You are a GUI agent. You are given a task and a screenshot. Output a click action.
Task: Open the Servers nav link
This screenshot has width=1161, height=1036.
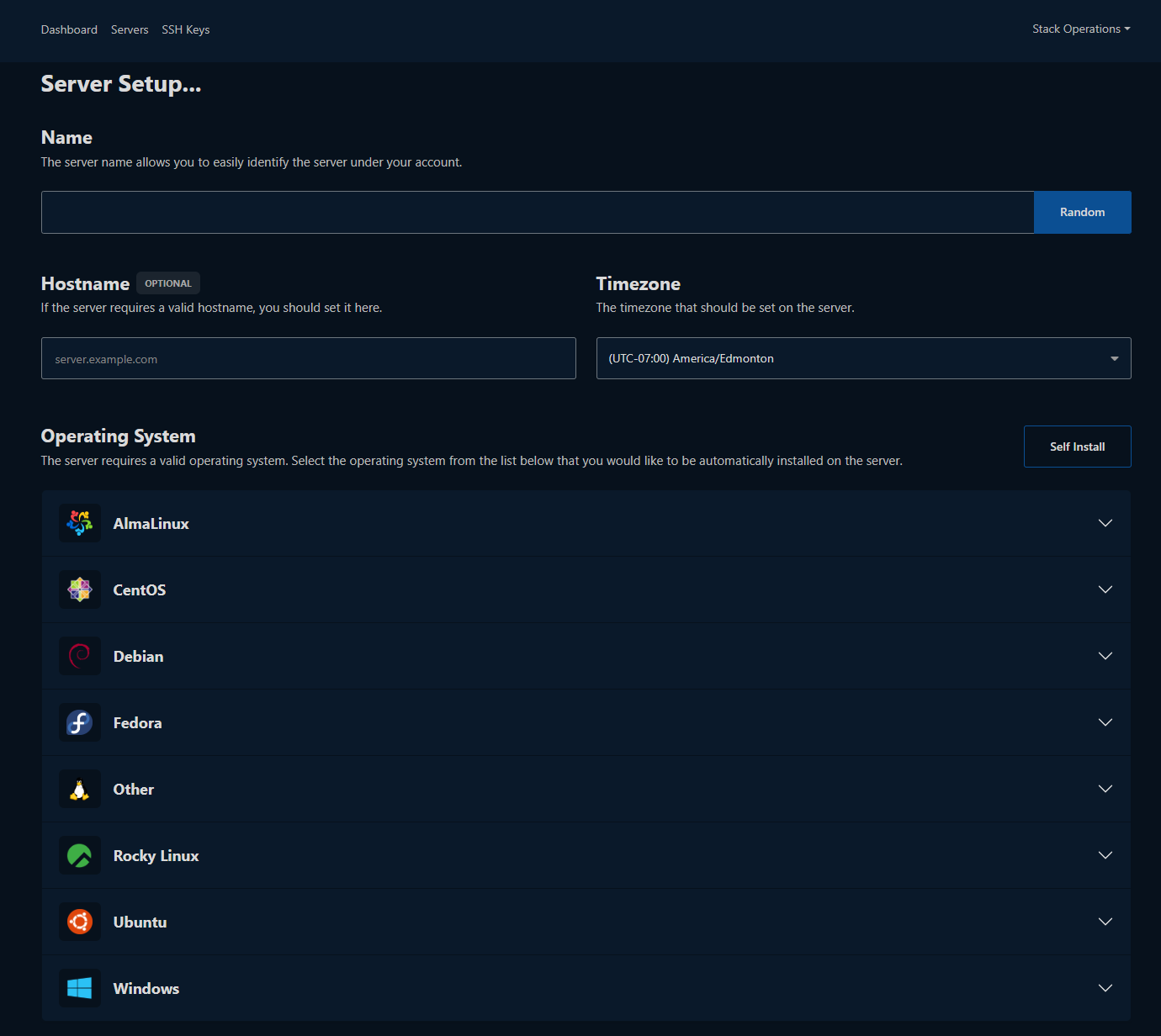coord(130,29)
